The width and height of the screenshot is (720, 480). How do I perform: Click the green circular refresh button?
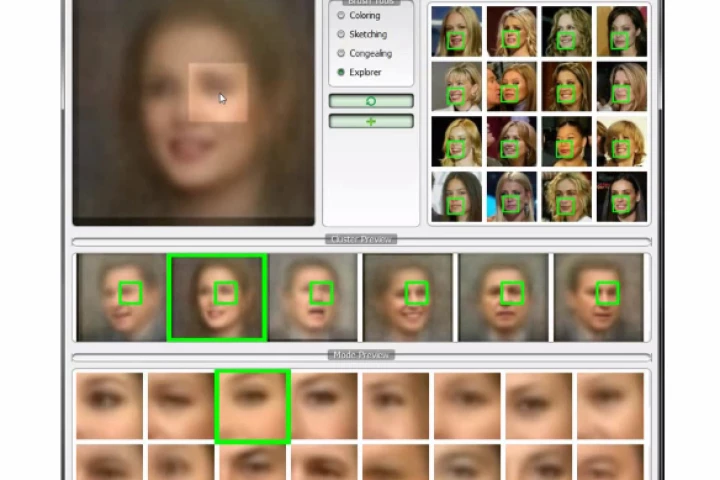coord(371,101)
